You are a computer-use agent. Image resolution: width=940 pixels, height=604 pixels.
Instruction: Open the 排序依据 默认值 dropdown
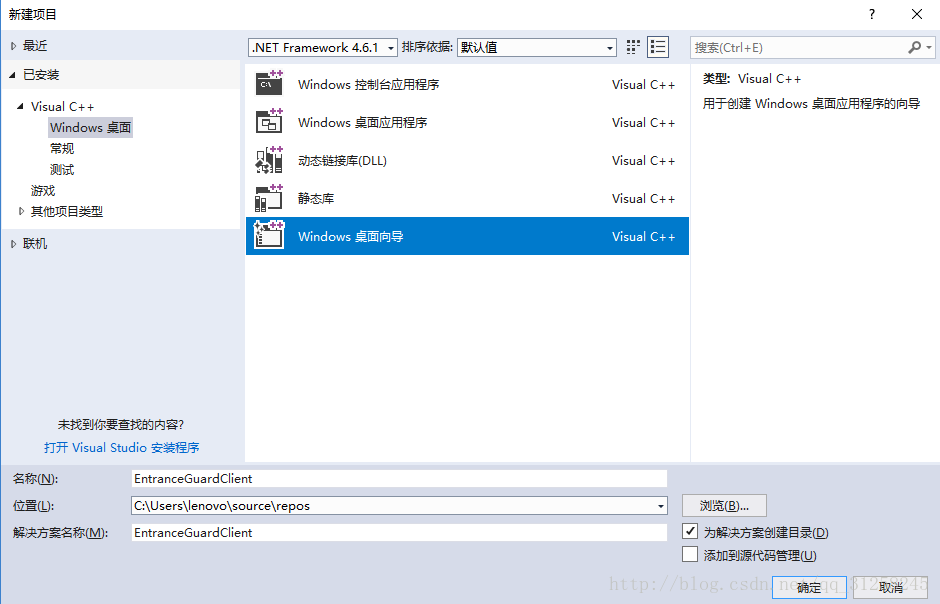[608, 47]
